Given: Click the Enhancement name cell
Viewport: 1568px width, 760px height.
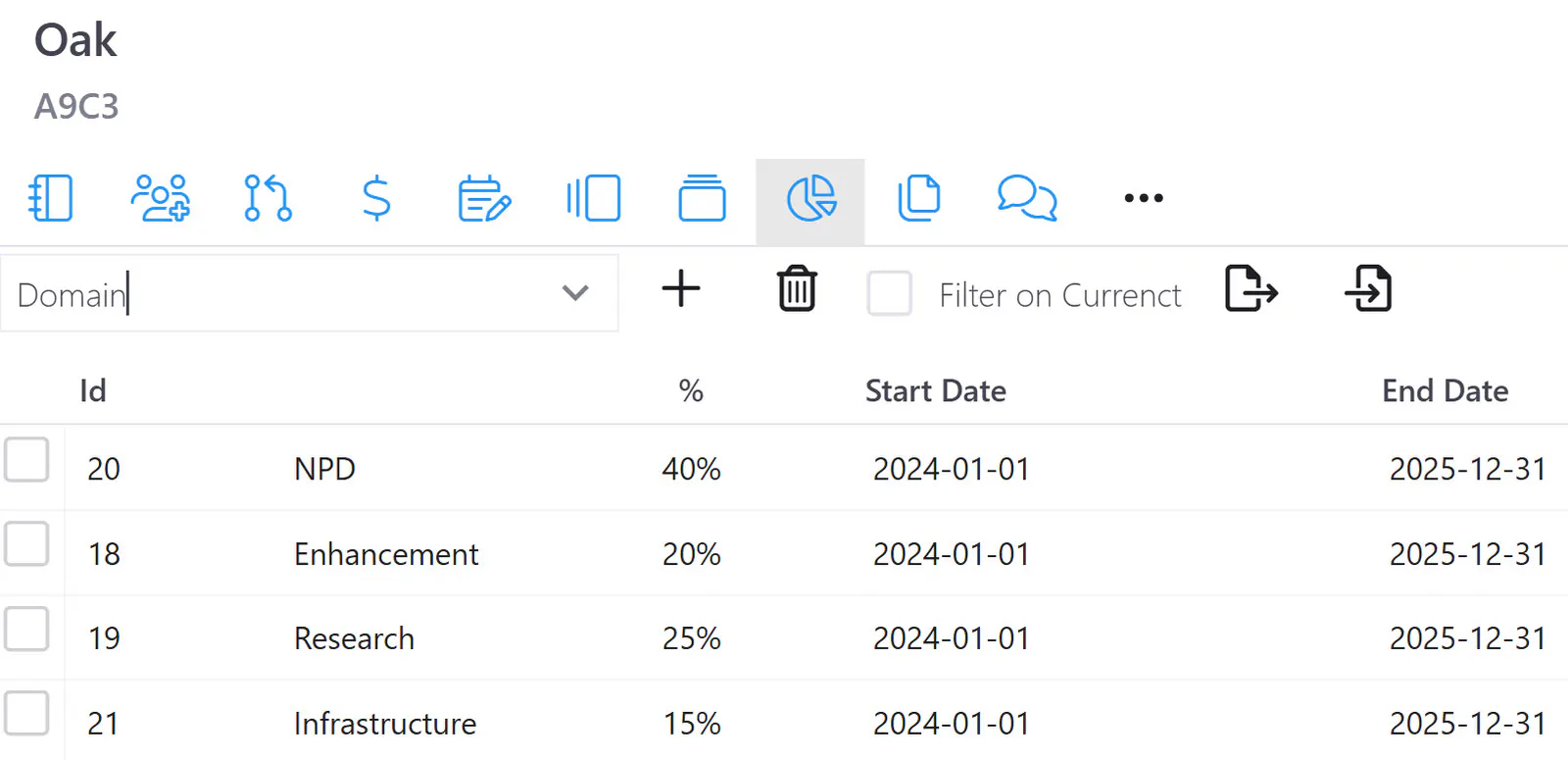Looking at the screenshot, I should coord(386,554).
